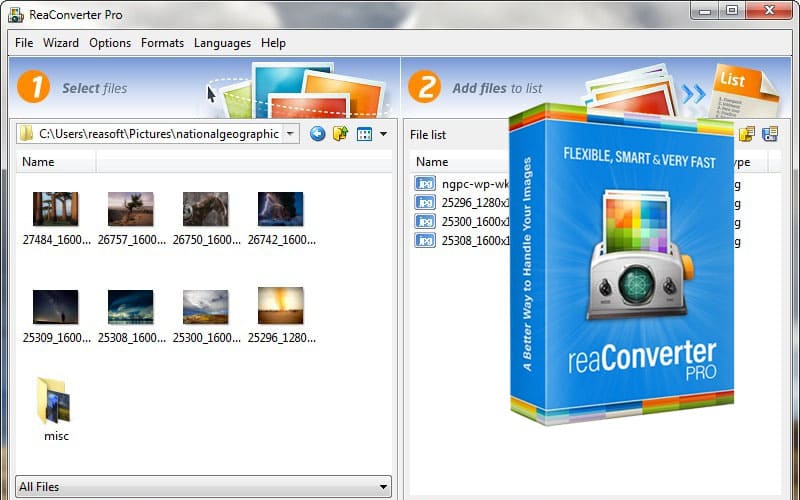Open the Options menu
The image size is (800, 500).
[x=110, y=43]
